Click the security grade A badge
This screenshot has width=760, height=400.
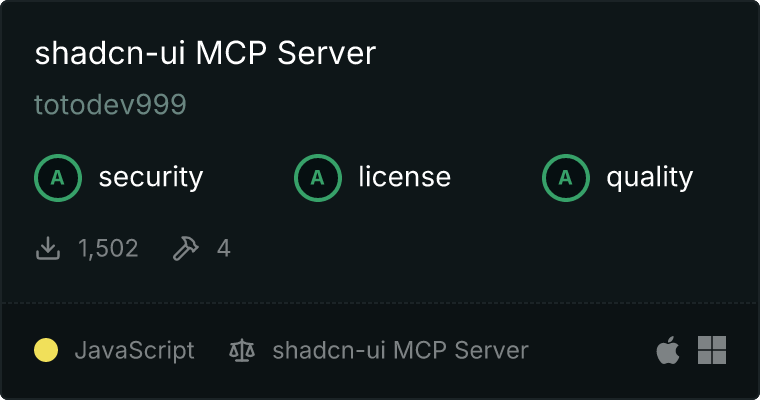pos(58,178)
